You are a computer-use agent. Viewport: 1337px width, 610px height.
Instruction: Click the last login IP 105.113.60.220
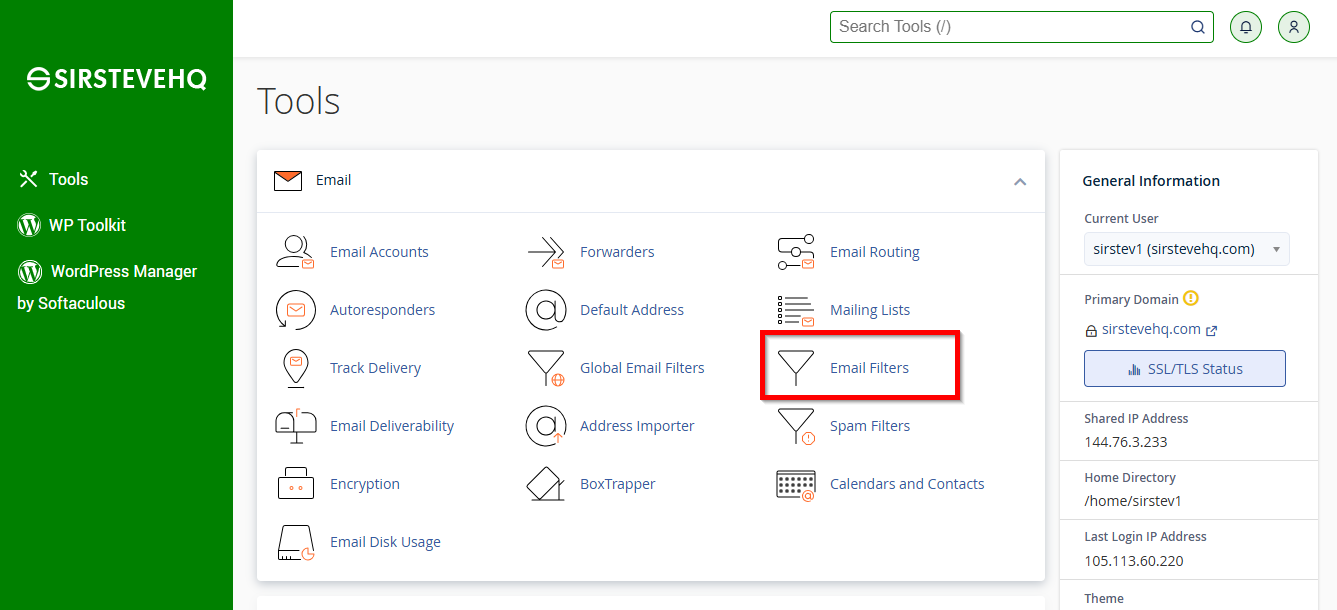tap(1134, 561)
